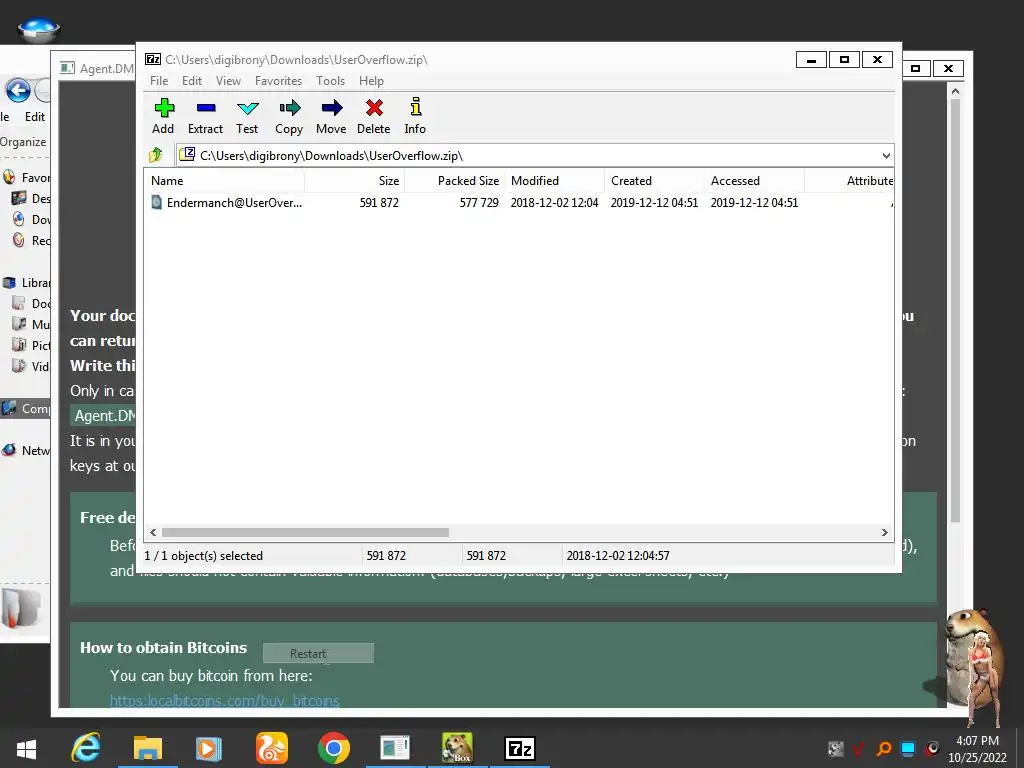
Task: Click the vertical scrollbar up arrow of ransom window
Action: tap(955, 91)
